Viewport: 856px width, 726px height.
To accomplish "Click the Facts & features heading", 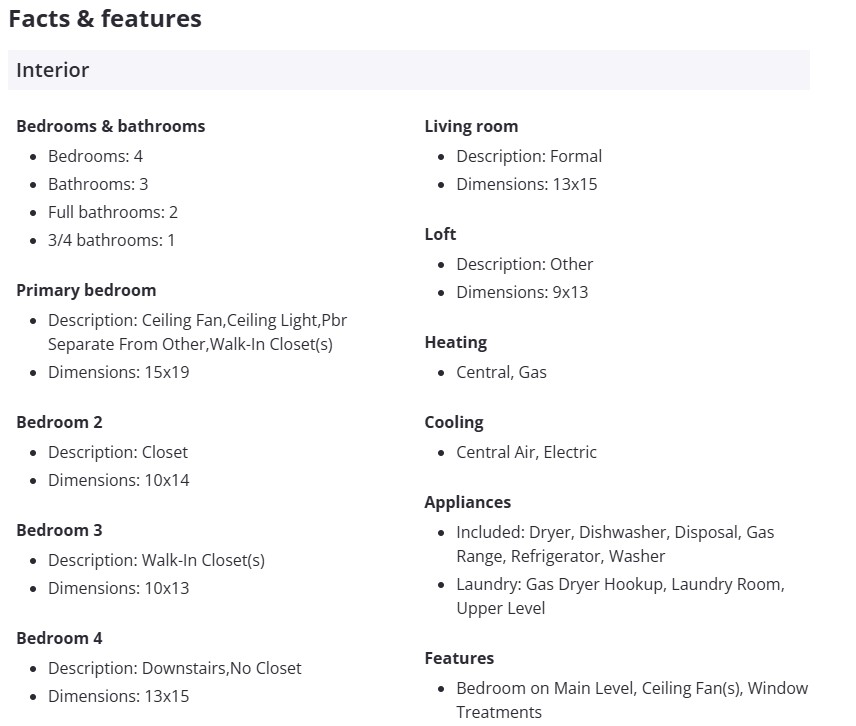I will (x=105, y=19).
